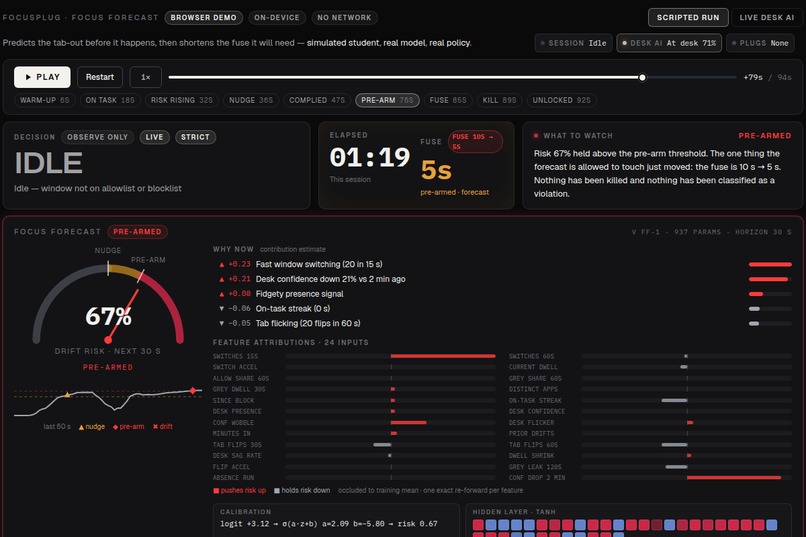
Task: Click the Restart button
Action: coord(100,77)
